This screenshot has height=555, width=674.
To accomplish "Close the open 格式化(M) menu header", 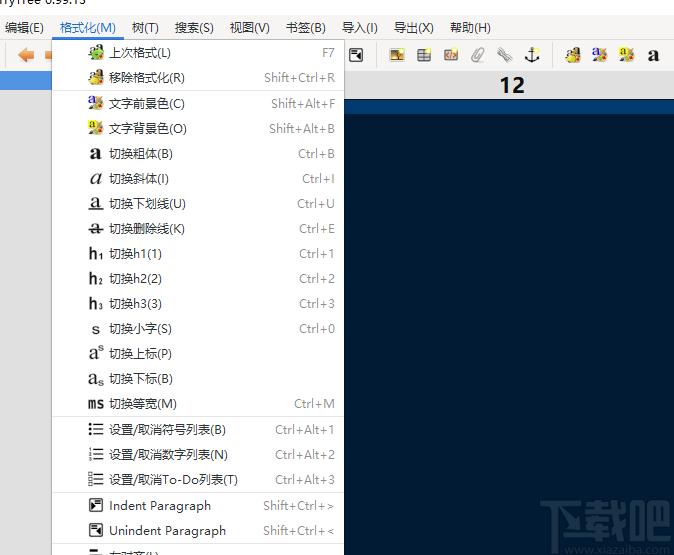I will (88, 28).
